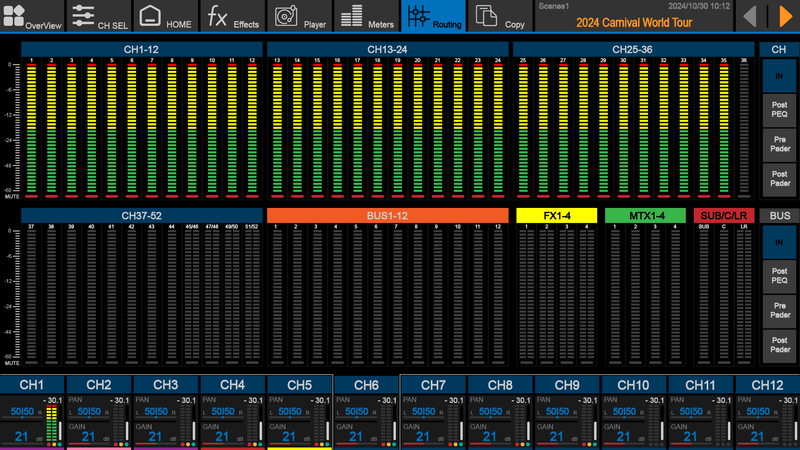Image resolution: width=800 pixels, height=450 pixels.
Task: Click the CH11 GAIN 21 value
Action: pos(689,437)
